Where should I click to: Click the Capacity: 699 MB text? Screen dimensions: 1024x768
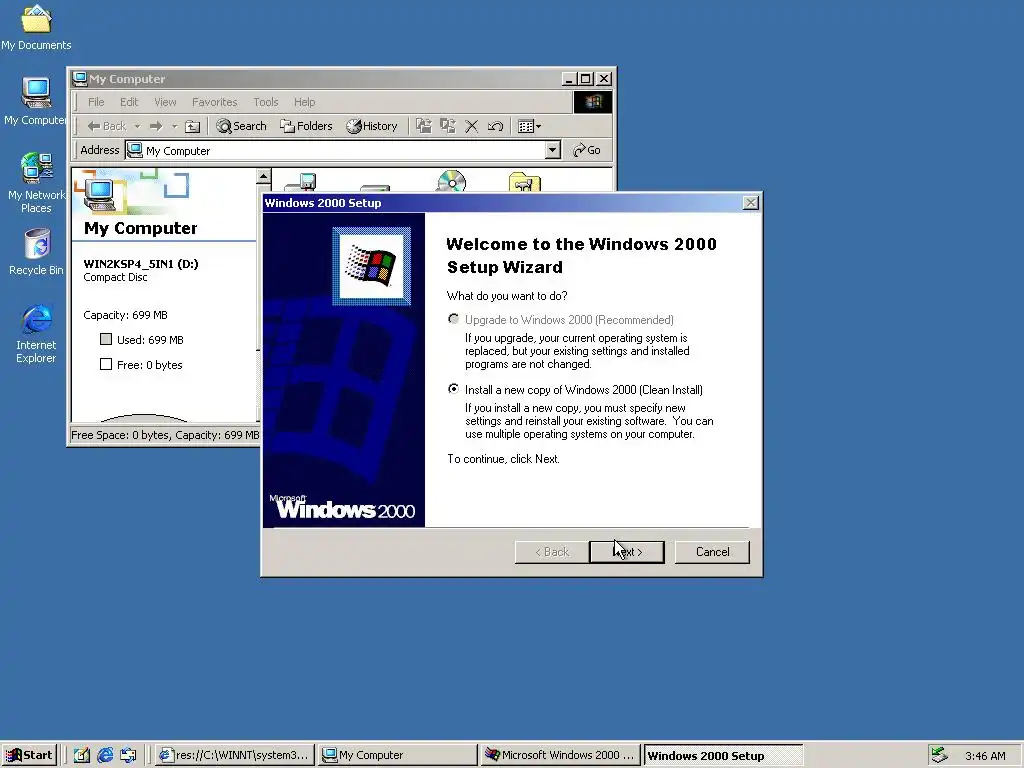pyautogui.click(x=125, y=315)
